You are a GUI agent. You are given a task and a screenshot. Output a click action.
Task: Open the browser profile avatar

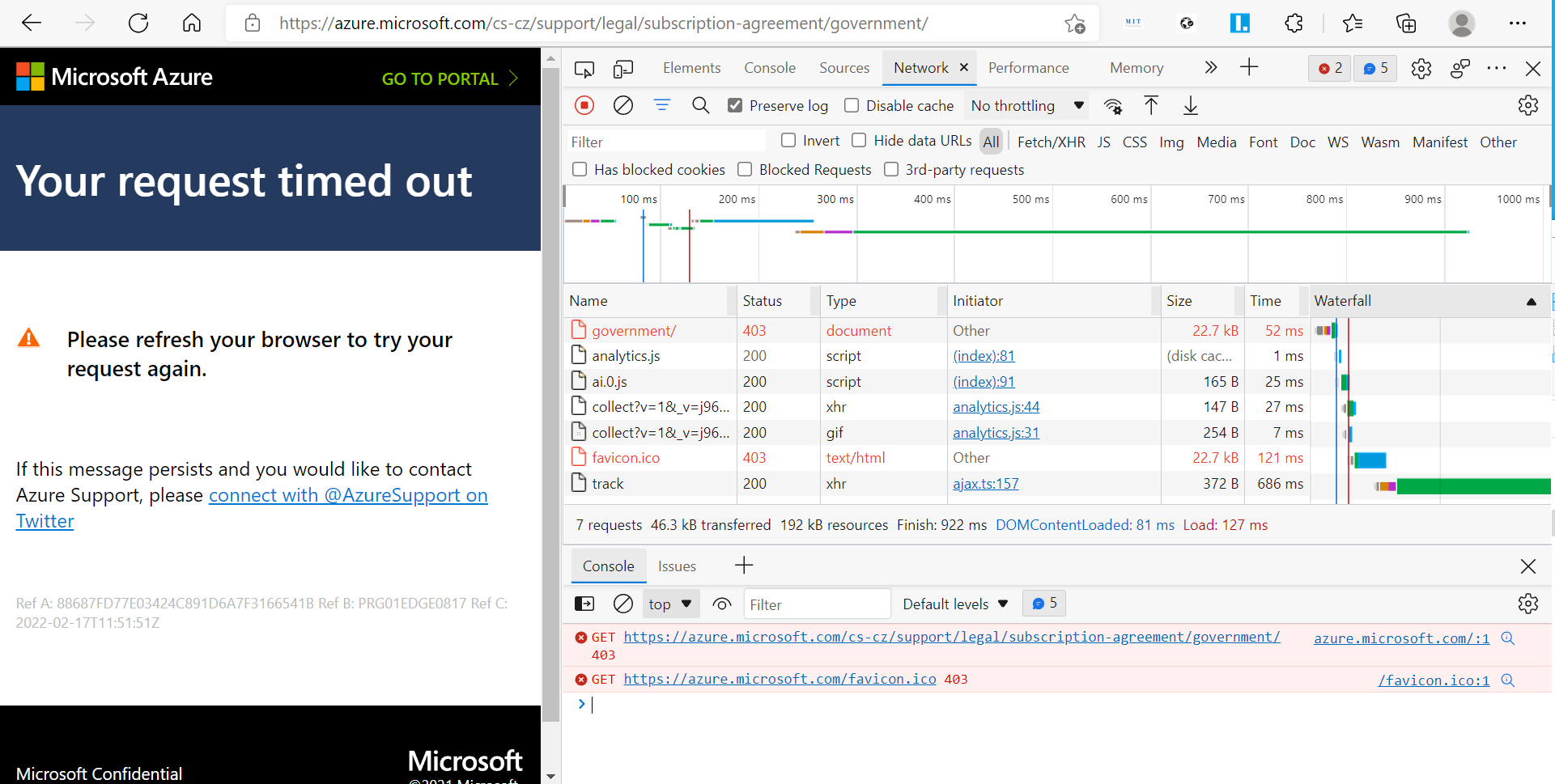(1461, 23)
